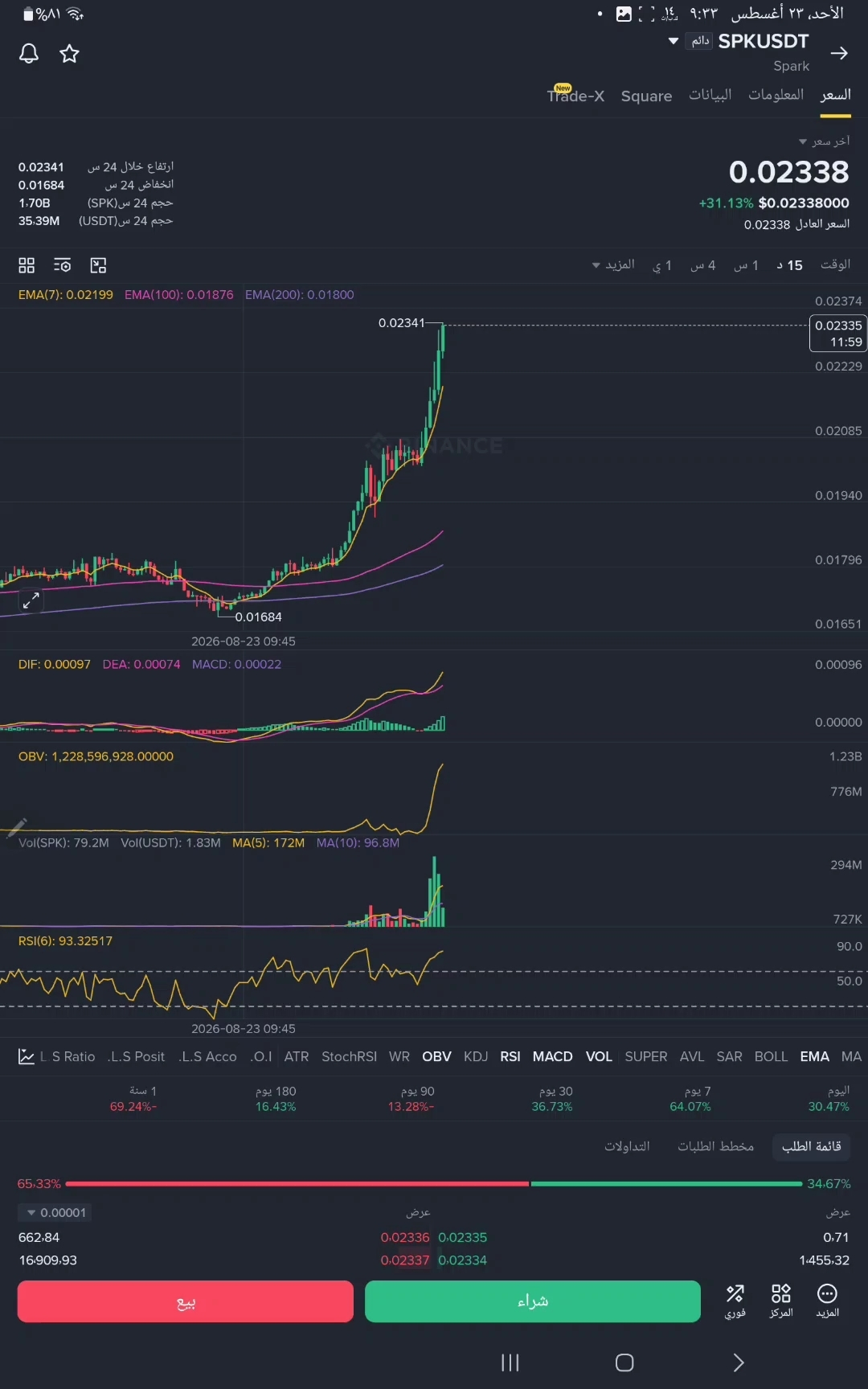This screenshot has width=868, height=1389.
Task: Go back with top arrow
Action: (839, 53)
